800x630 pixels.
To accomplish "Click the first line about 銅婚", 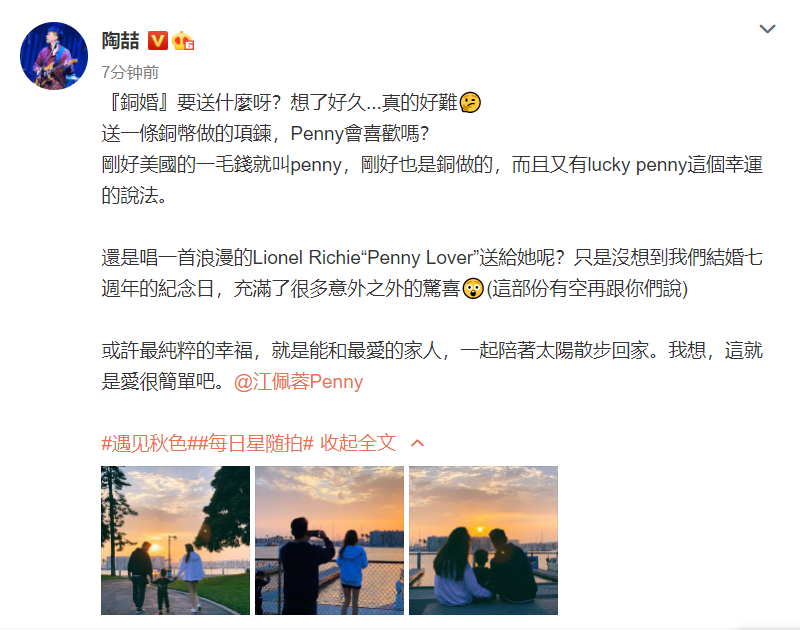I will pyautogui.click(x=291, y=103).
